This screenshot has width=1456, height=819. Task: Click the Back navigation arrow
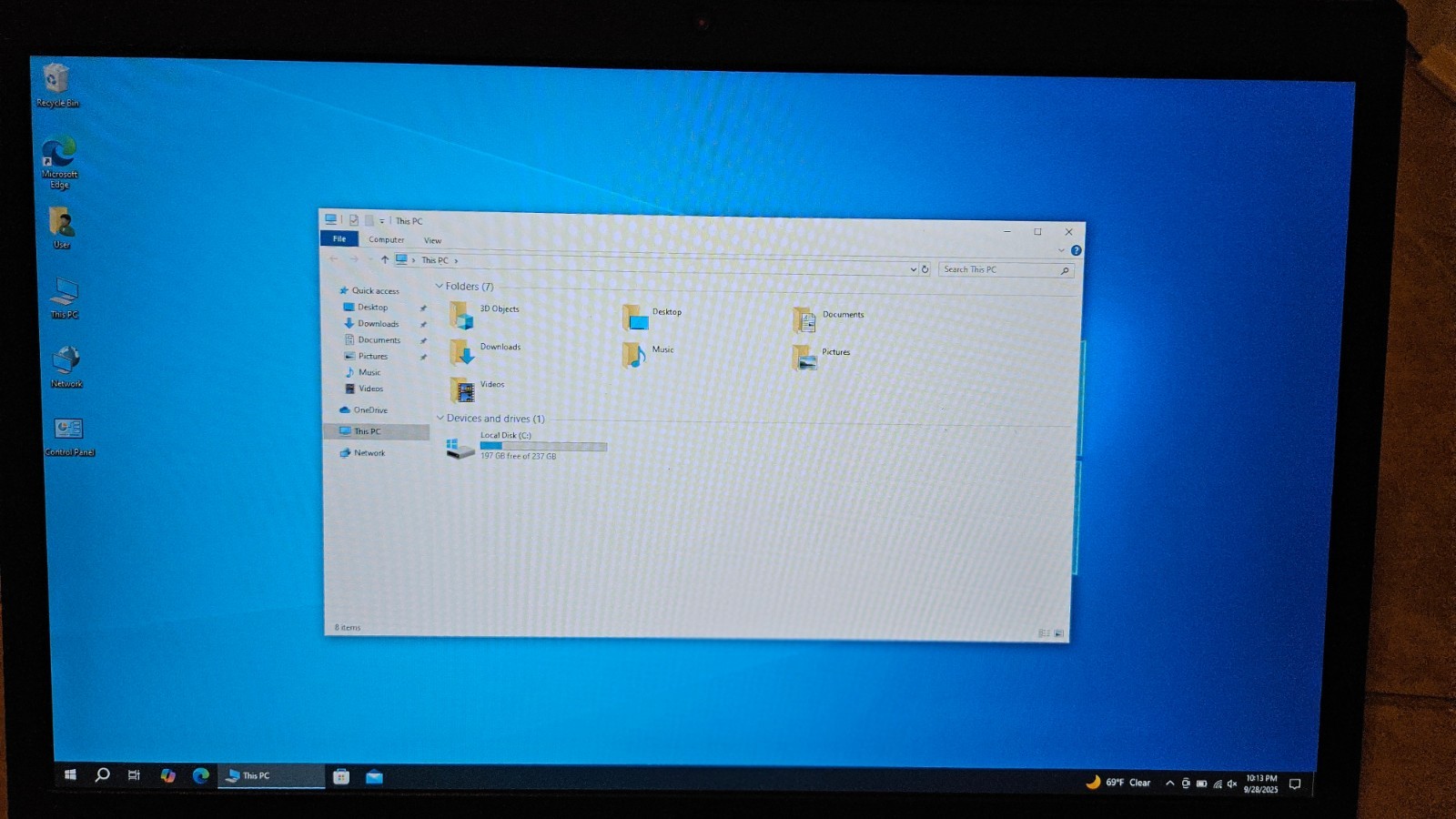pyautogui.click(x=334, y=258)
